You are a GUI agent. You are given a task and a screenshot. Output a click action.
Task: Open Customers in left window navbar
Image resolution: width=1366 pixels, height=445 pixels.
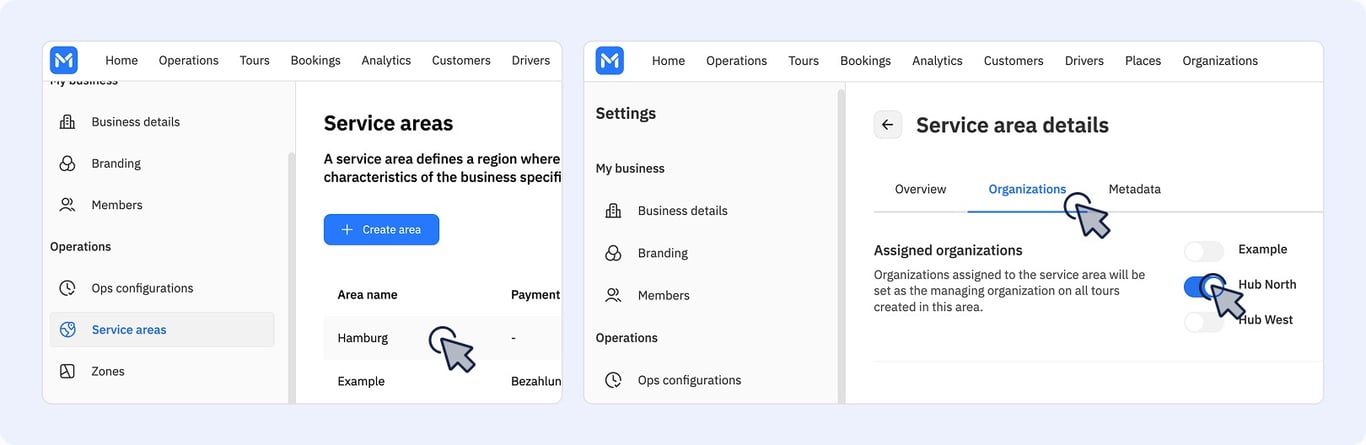click(x=461, y=60)
